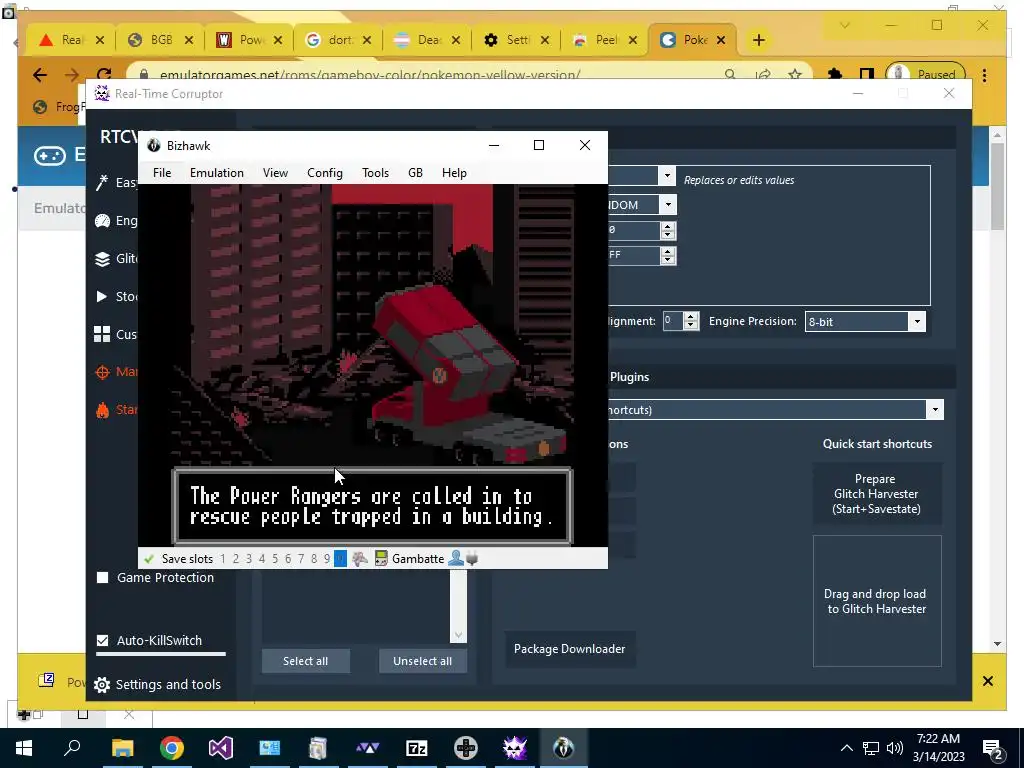1024x768 pixels.
Task: Click the plug icon in Bizhawk status bar
Action: click(x=472, y=559)
